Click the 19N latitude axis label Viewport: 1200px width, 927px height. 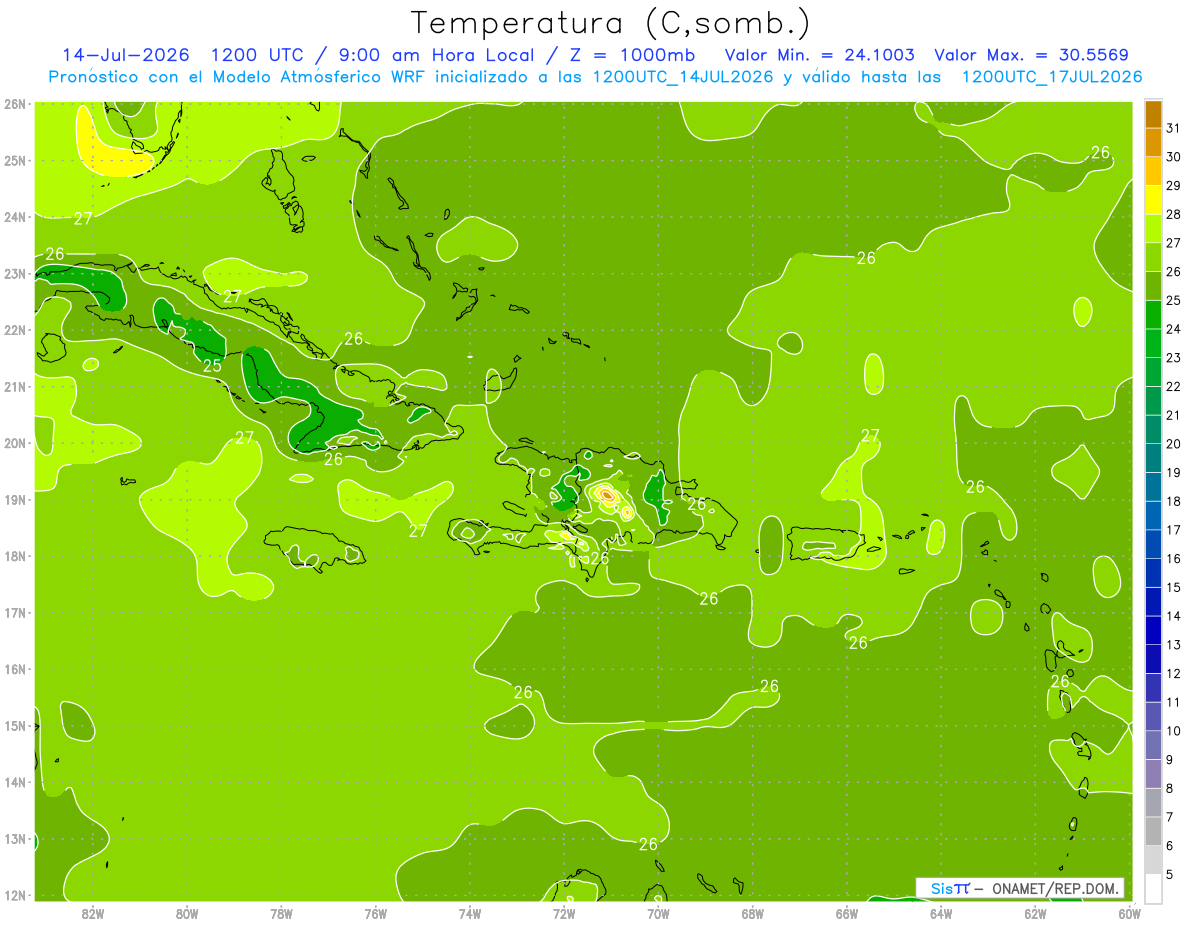(x=15, y=499)
